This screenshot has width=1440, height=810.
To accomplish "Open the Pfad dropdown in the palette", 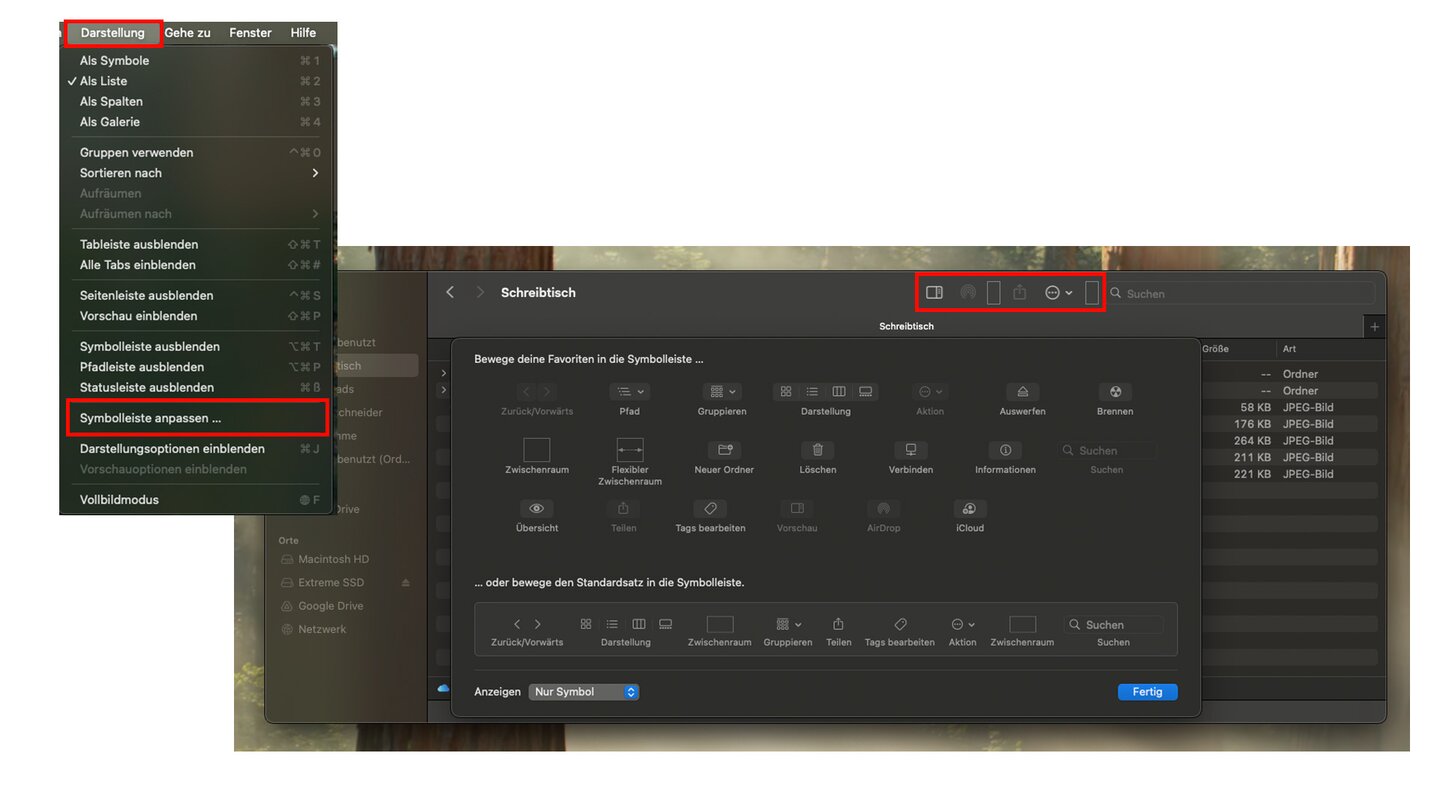I will click(x=630, y=392).
